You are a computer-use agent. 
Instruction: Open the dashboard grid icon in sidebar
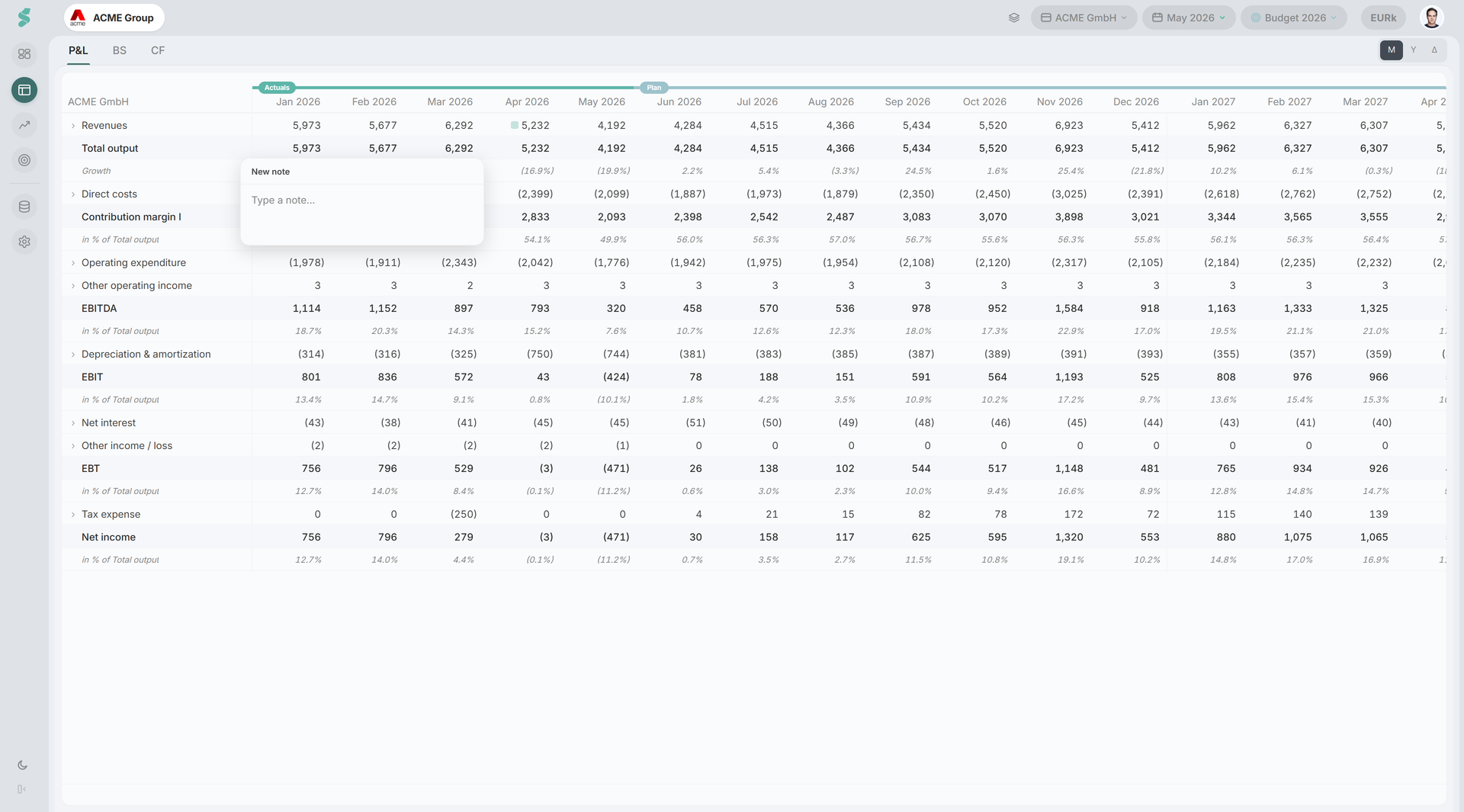point(24,54)
